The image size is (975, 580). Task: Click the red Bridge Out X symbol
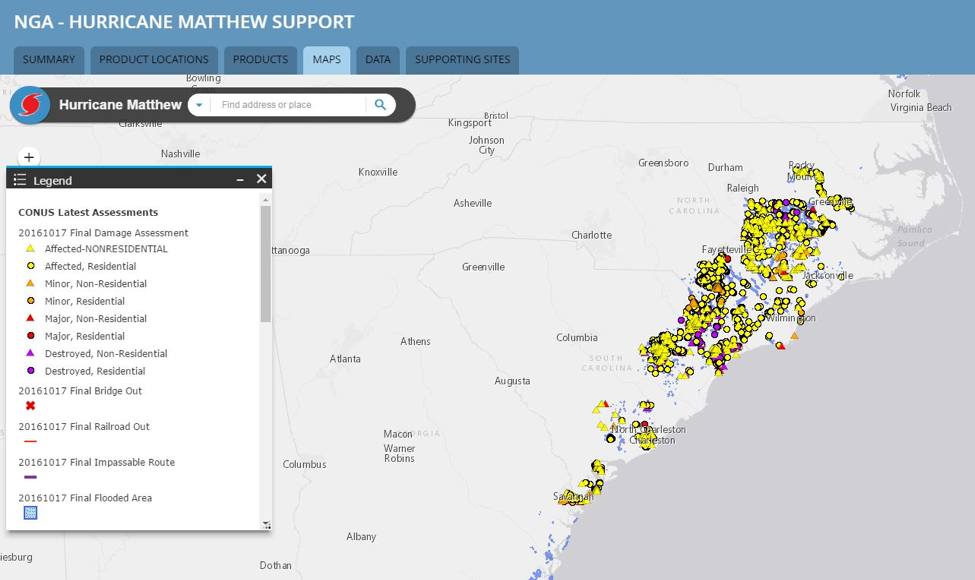tap(30, 406)
